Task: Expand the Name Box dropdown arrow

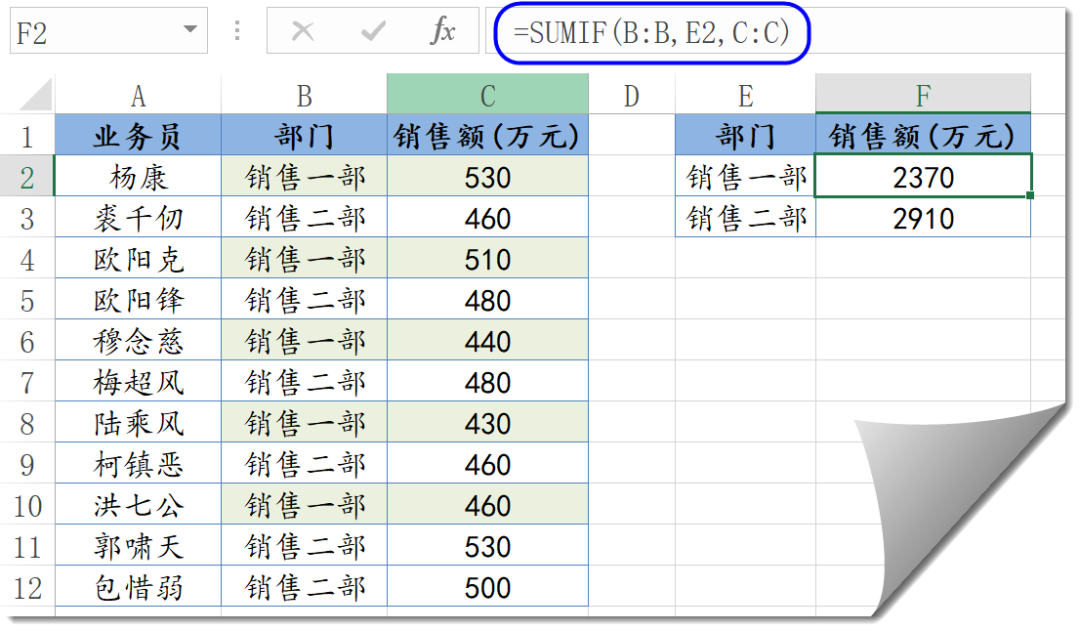Action: tap(190, 30)
